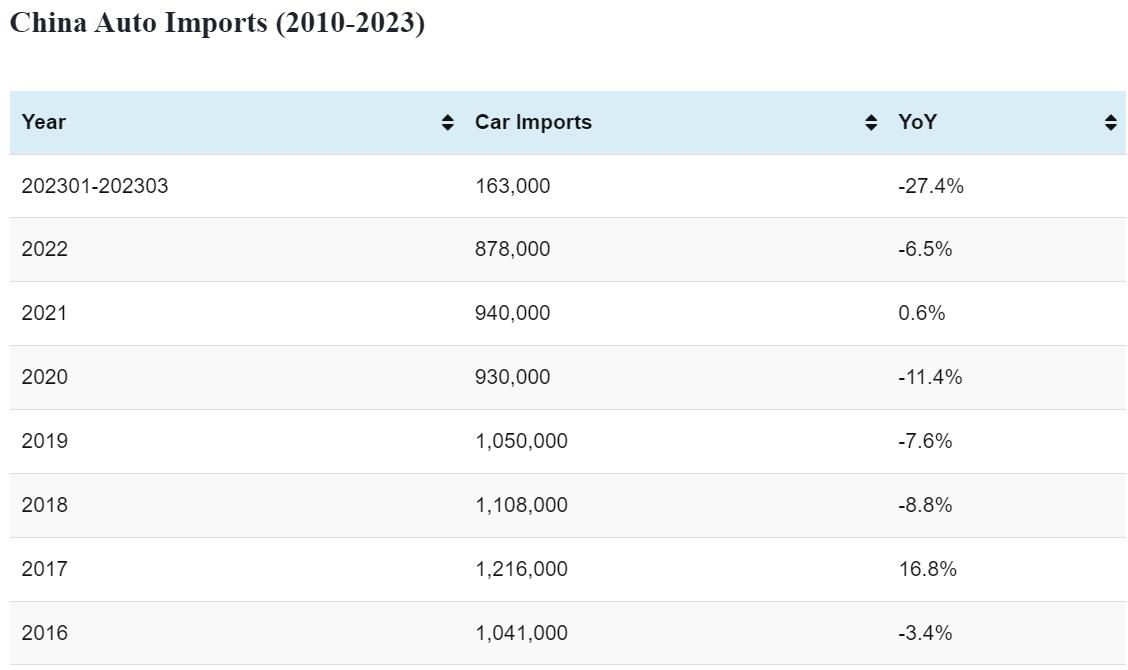Click the 0.6% YoY cell
The height and width of the screenshot is (670, 1128).
tap(921, 313)
